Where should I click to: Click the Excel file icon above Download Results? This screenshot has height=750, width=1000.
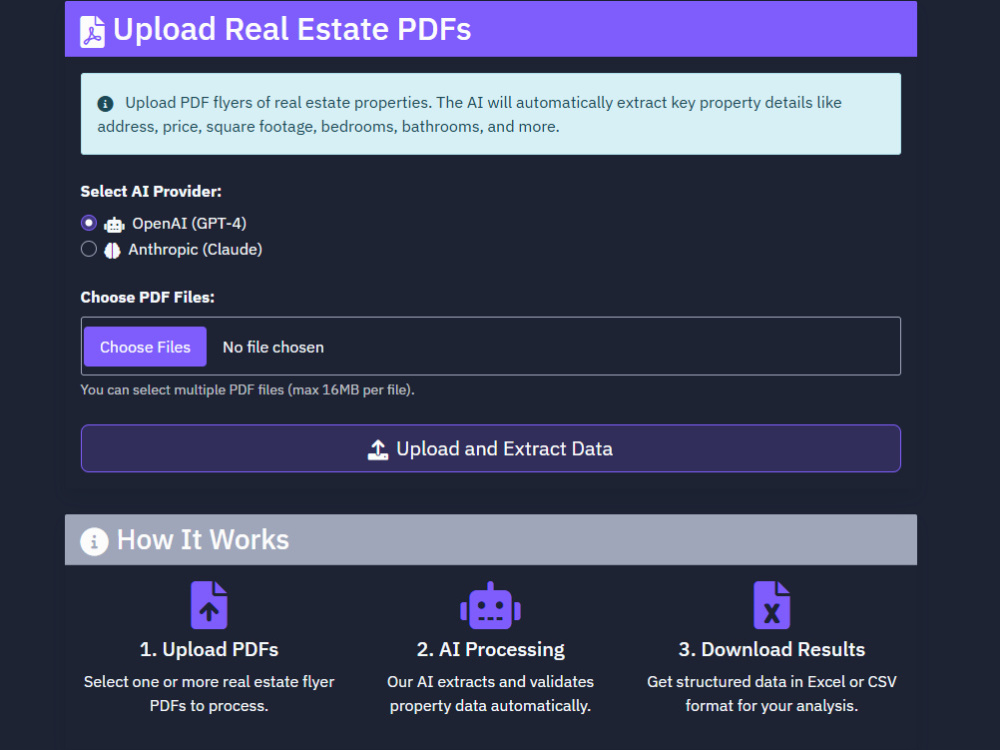pyautogui.click(x=772, y=605)
